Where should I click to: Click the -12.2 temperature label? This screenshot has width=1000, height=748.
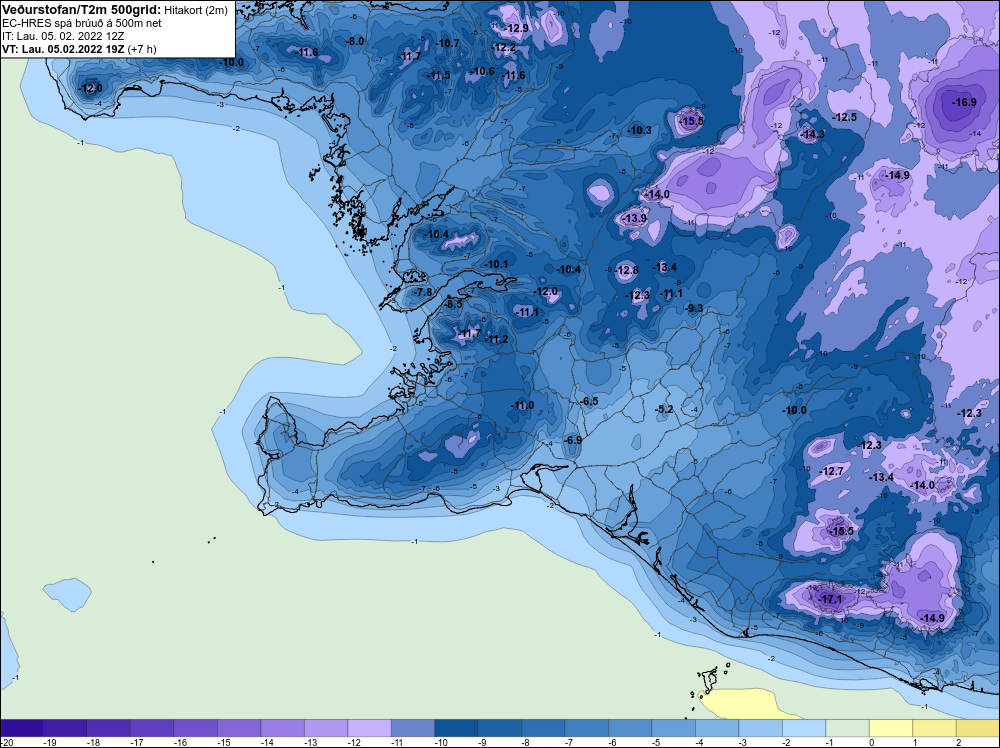(504, 47)
